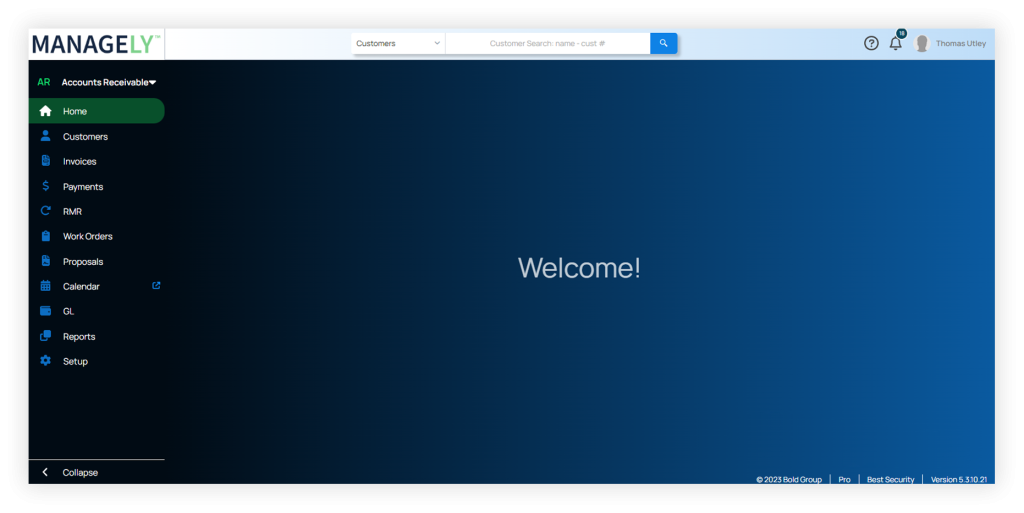Screen dimensions: 1024x513
Task: Open the Customers search type dropdown
Action: point(398,43)
